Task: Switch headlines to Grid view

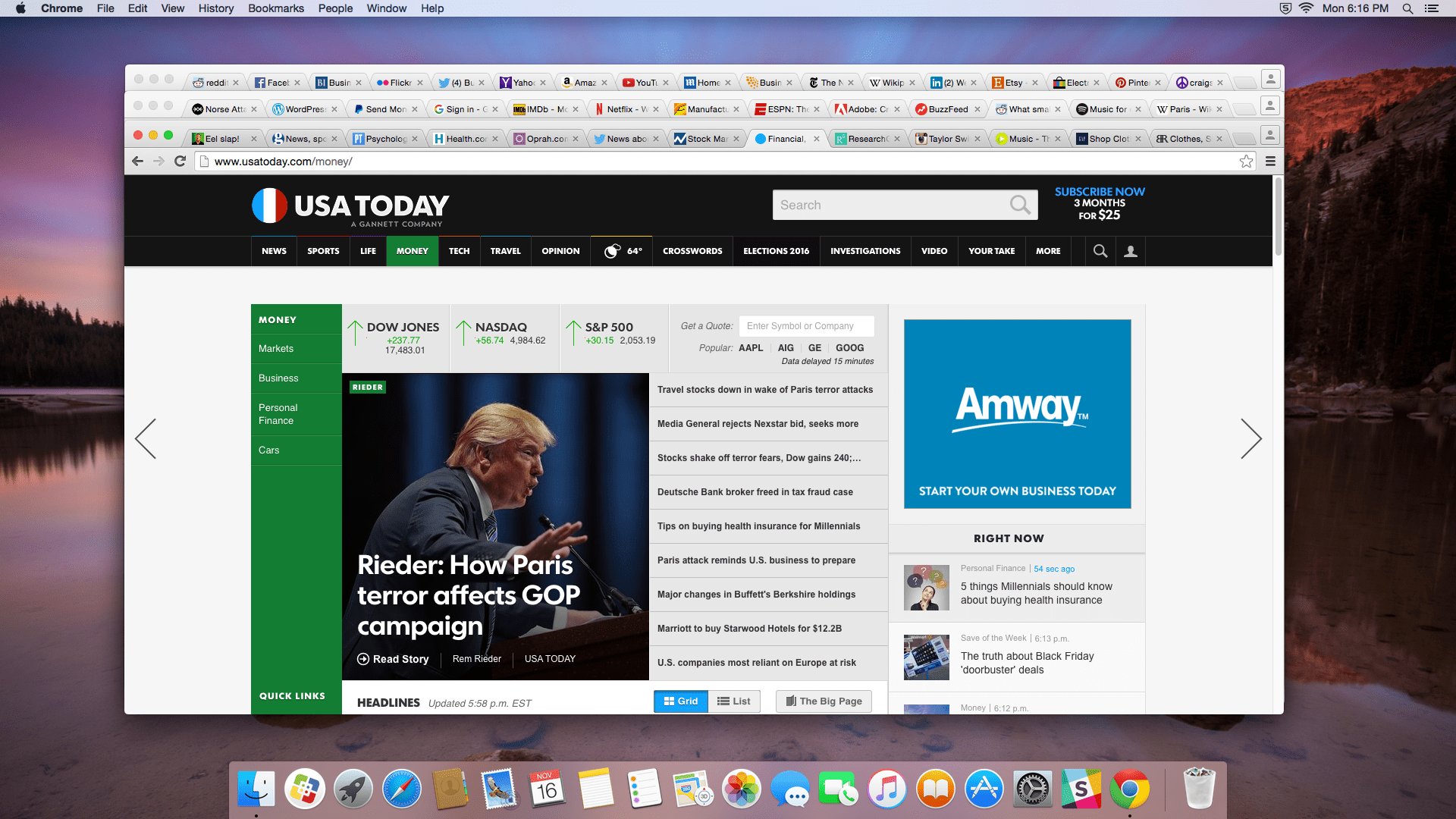Action: pos(680,701)
